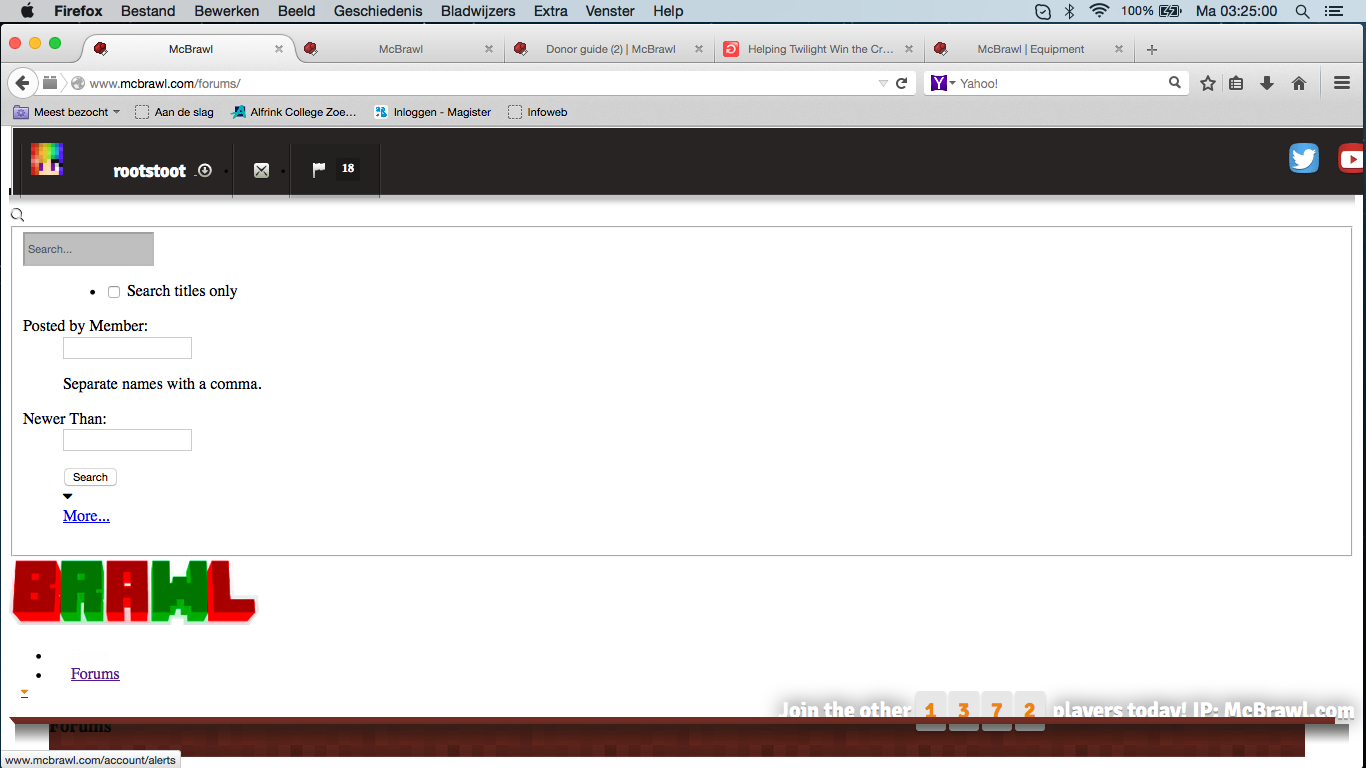Open the Notification Center icon
Image resolution: width=1366 pixels, height=768 pixels.
point(1333,11)
